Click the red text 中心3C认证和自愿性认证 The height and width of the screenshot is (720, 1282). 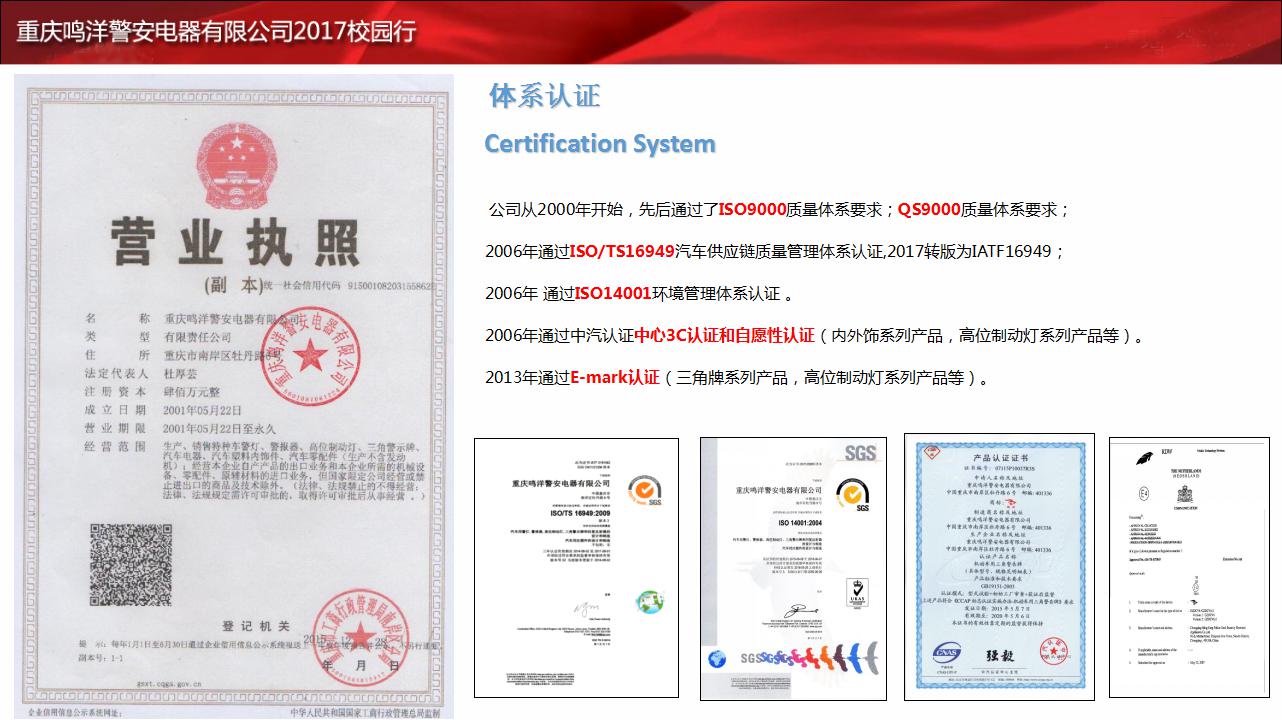coord(724,336)
